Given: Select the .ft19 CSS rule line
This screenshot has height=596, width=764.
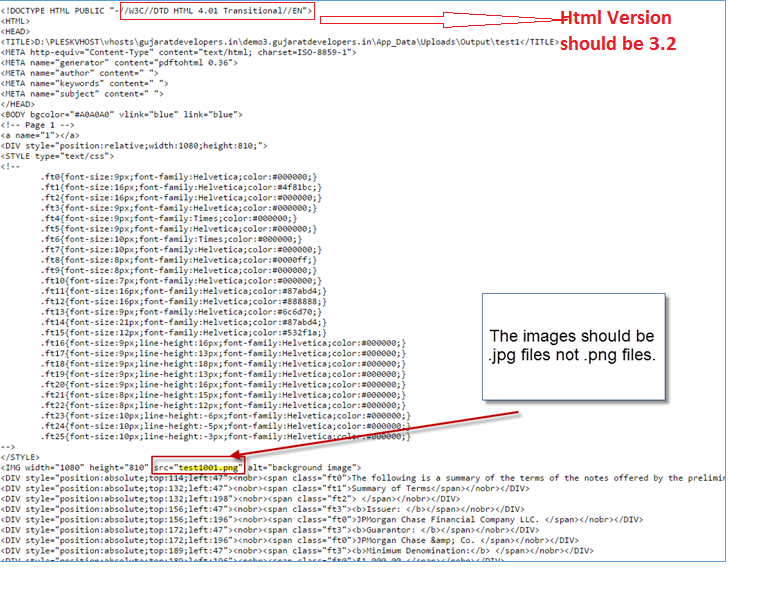Looking at the screenshot, I should click(223, 374).
